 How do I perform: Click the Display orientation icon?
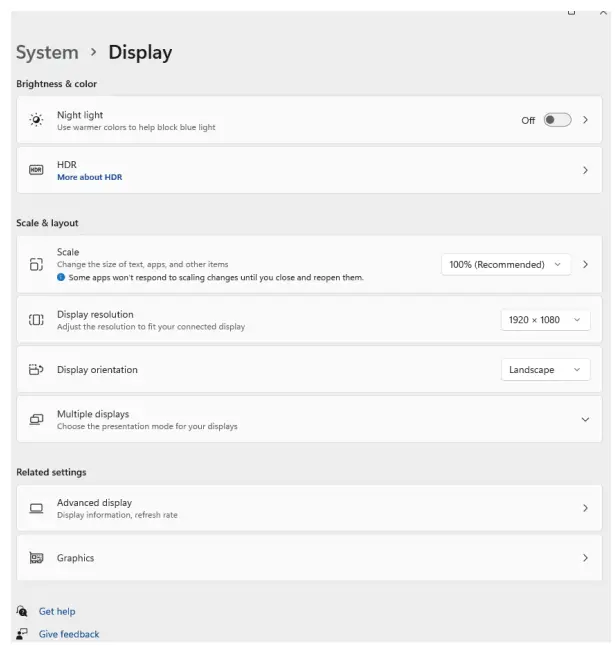coord(36,370)
